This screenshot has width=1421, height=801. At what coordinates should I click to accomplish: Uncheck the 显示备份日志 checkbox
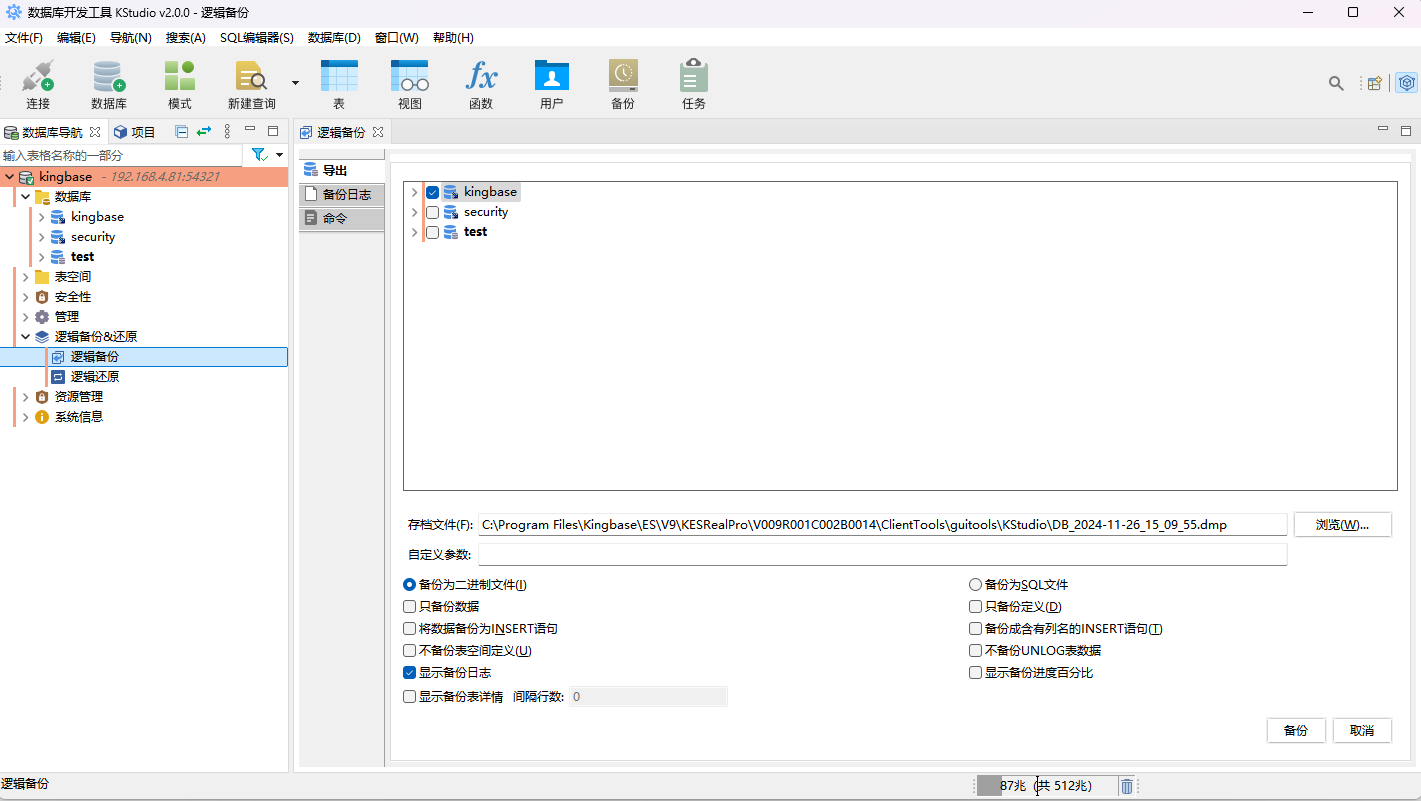click(x=409, y=673)
